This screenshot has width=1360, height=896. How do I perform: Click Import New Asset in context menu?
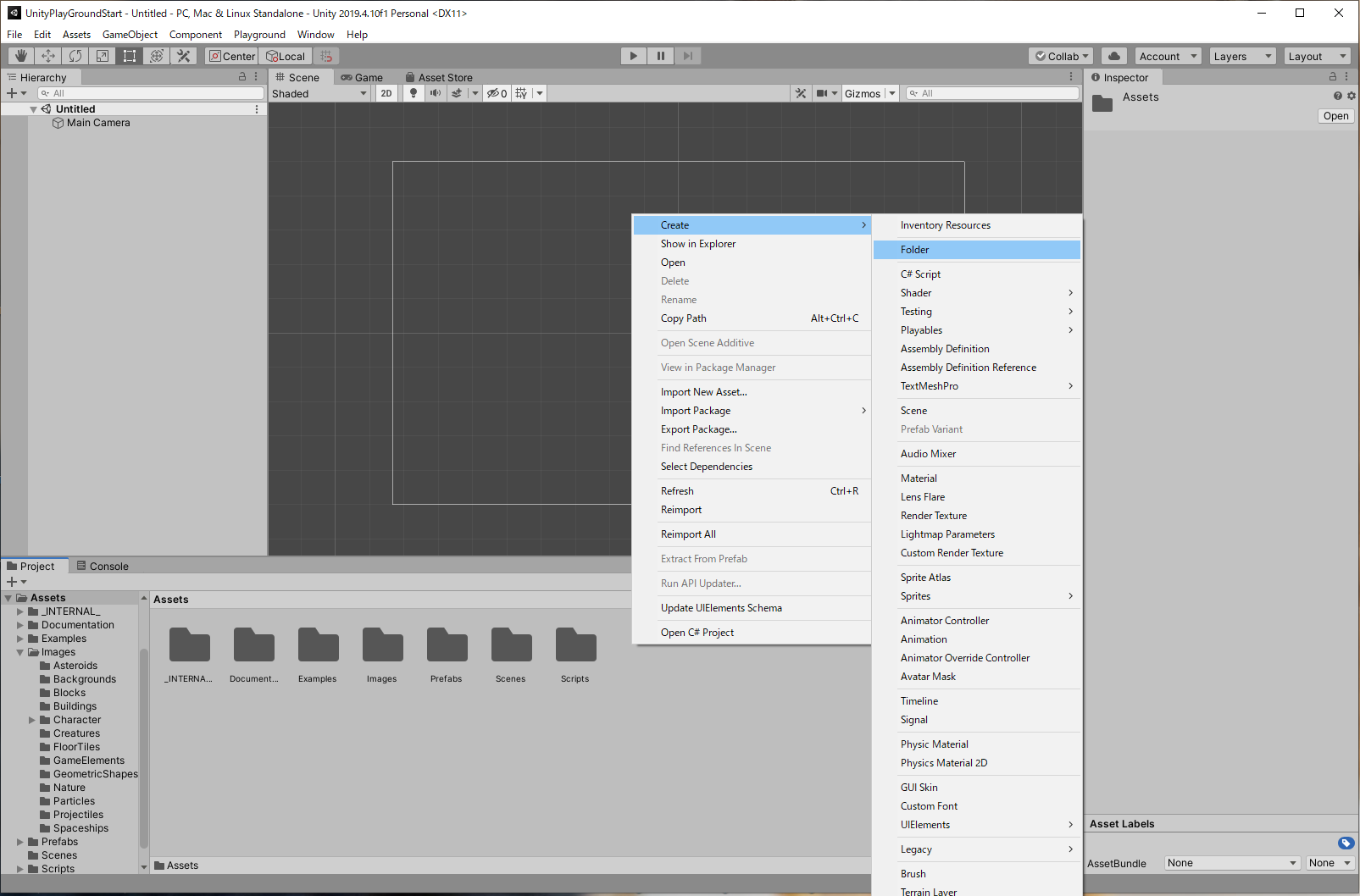[x=752, y=392]
